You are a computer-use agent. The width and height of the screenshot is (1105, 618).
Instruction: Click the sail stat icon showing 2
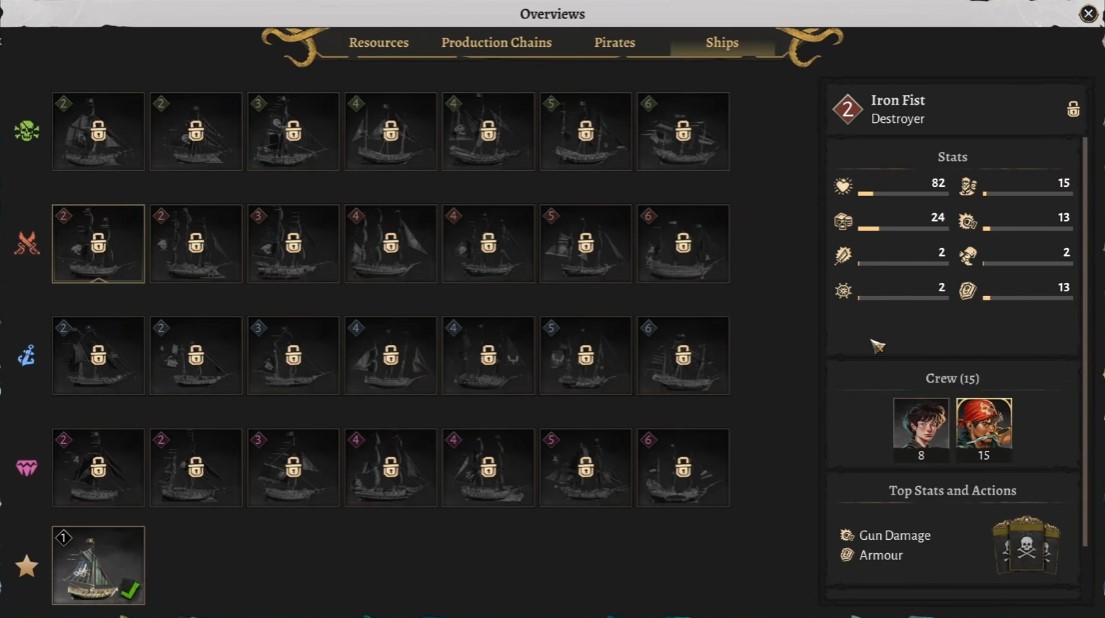(x=844, y=256)
